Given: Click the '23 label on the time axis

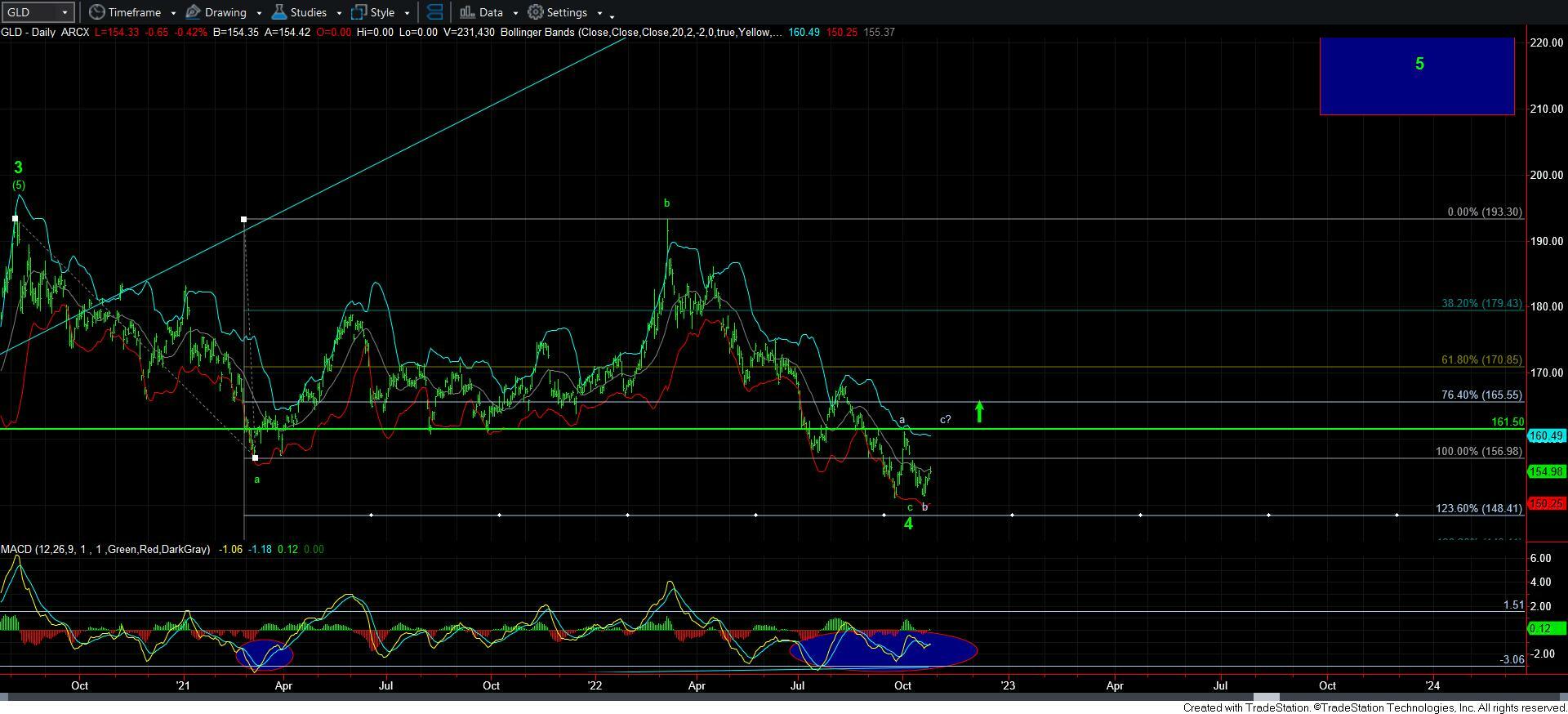Looking at the screenshot, I should pos(1008,685).
